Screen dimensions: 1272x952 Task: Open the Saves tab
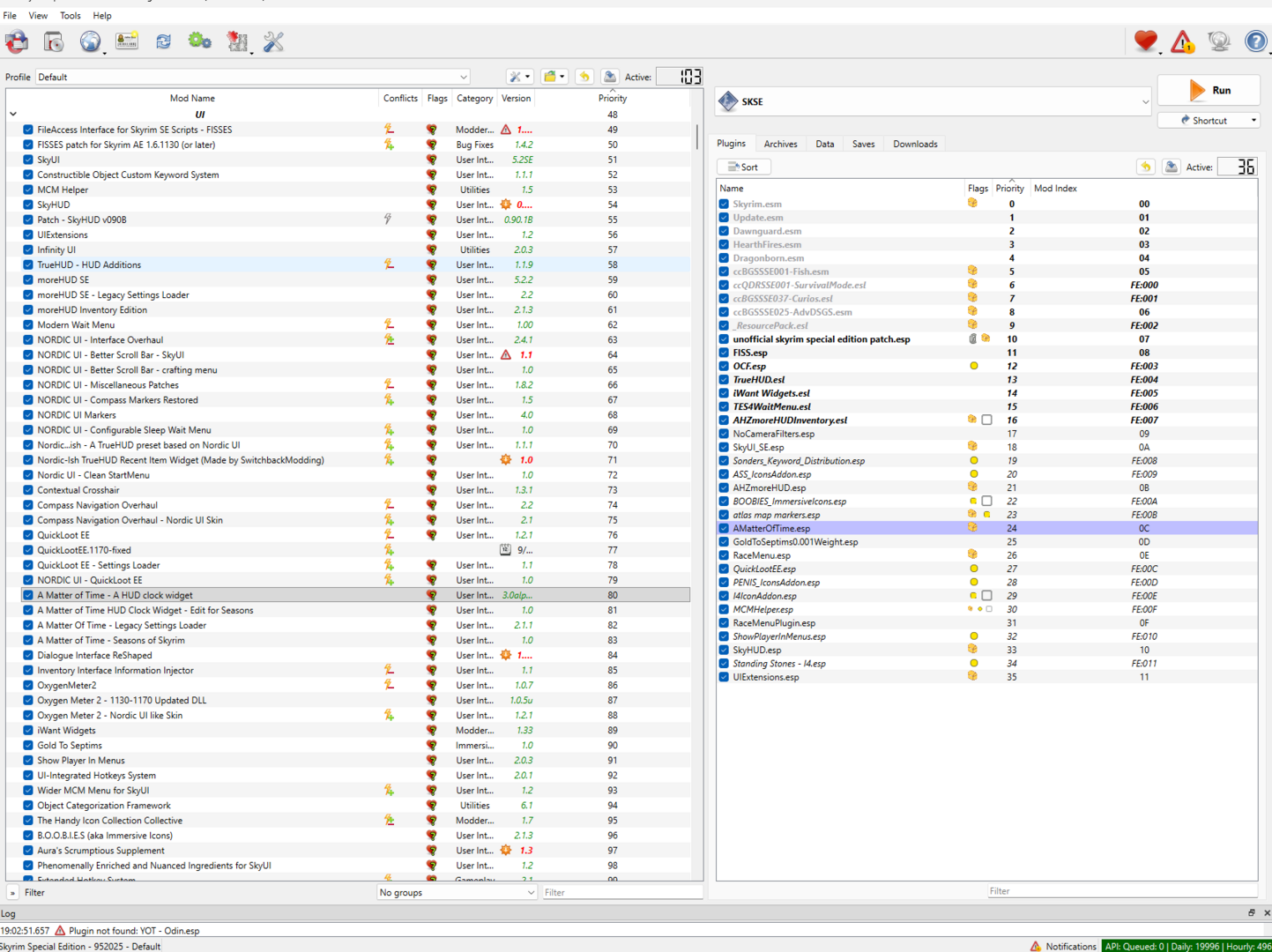[863, 144]
